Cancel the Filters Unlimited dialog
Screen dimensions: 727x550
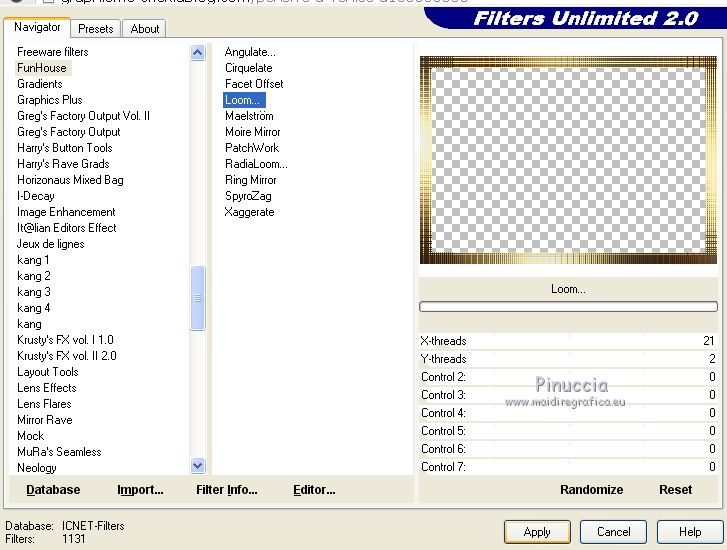point(613,532)
